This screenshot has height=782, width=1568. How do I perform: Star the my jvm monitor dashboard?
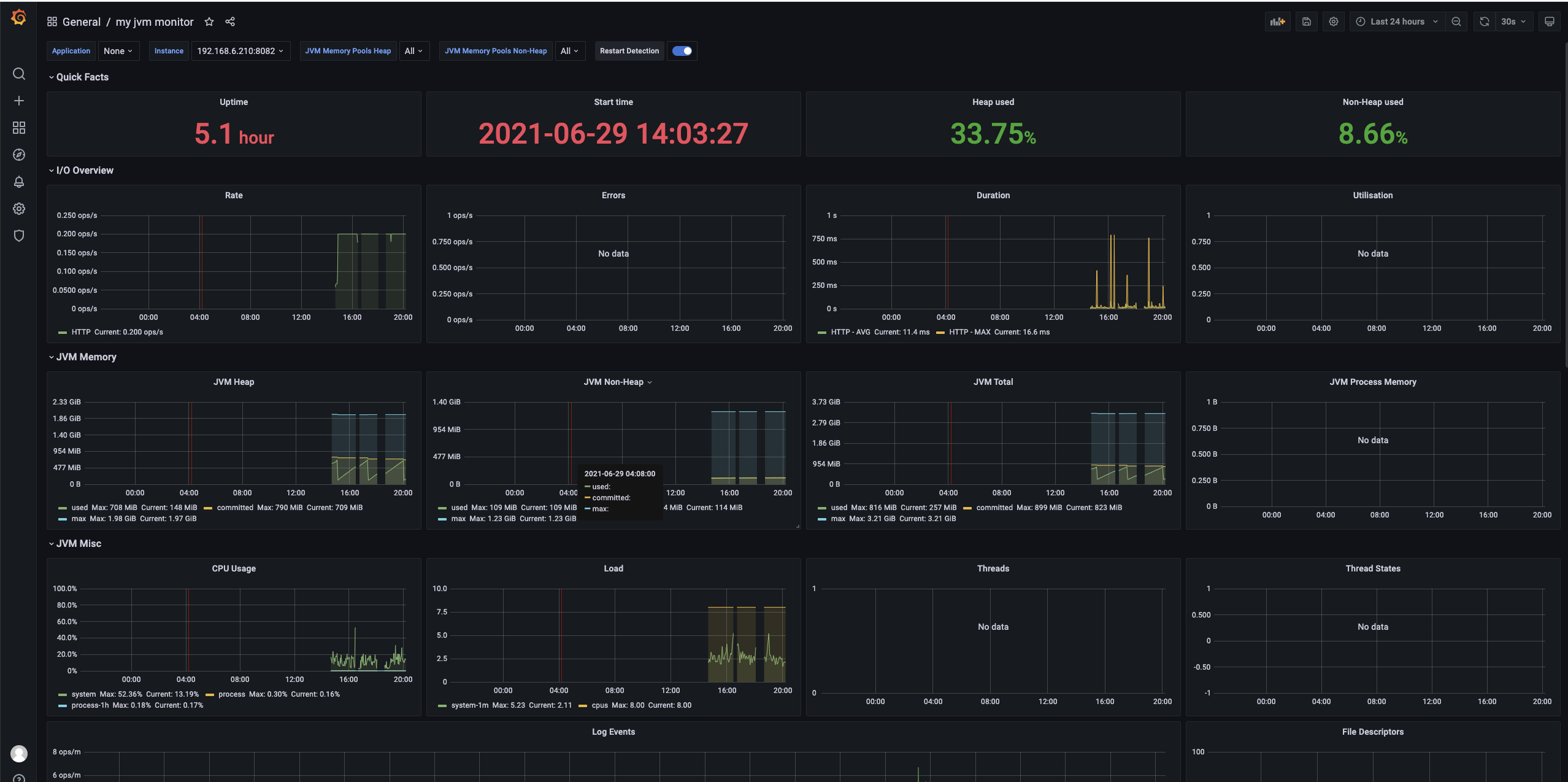tap(209, 21)
